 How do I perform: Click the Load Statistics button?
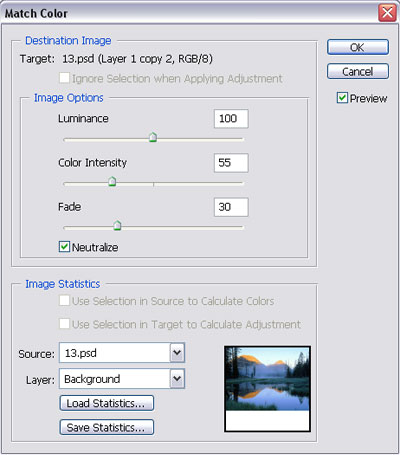point(107,403)
